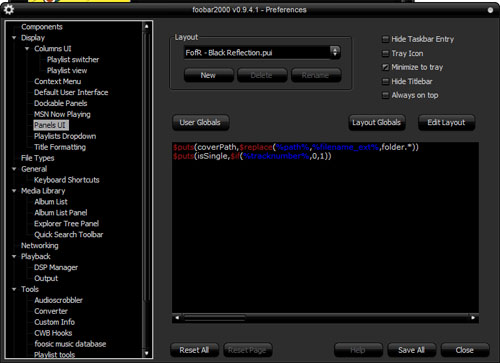The image size is (500, 363).
Task: Click up arrow of tree scrollbar
Action: pyautogui.click(x=146, y=26)
